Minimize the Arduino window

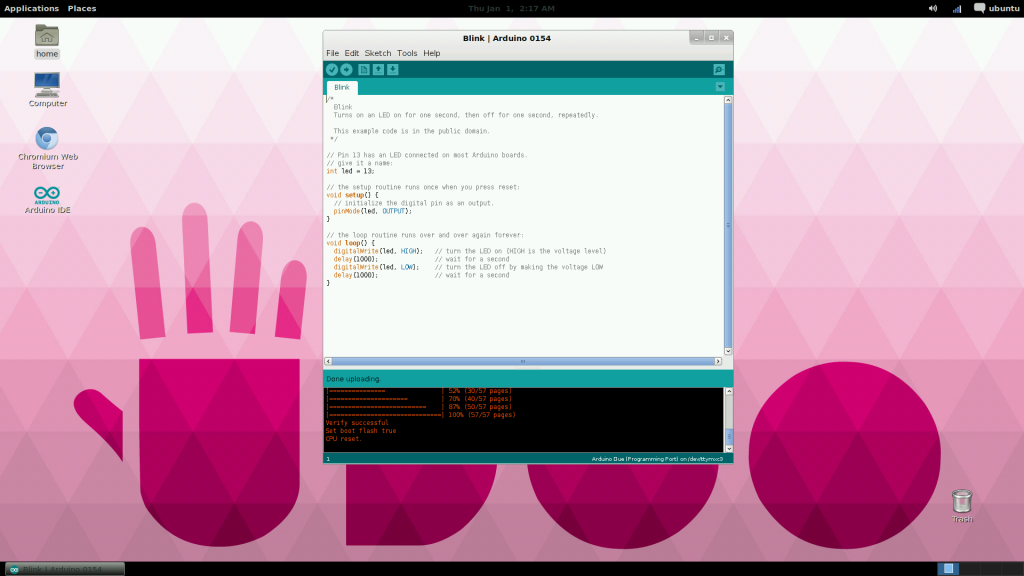[x=697, y=38]
